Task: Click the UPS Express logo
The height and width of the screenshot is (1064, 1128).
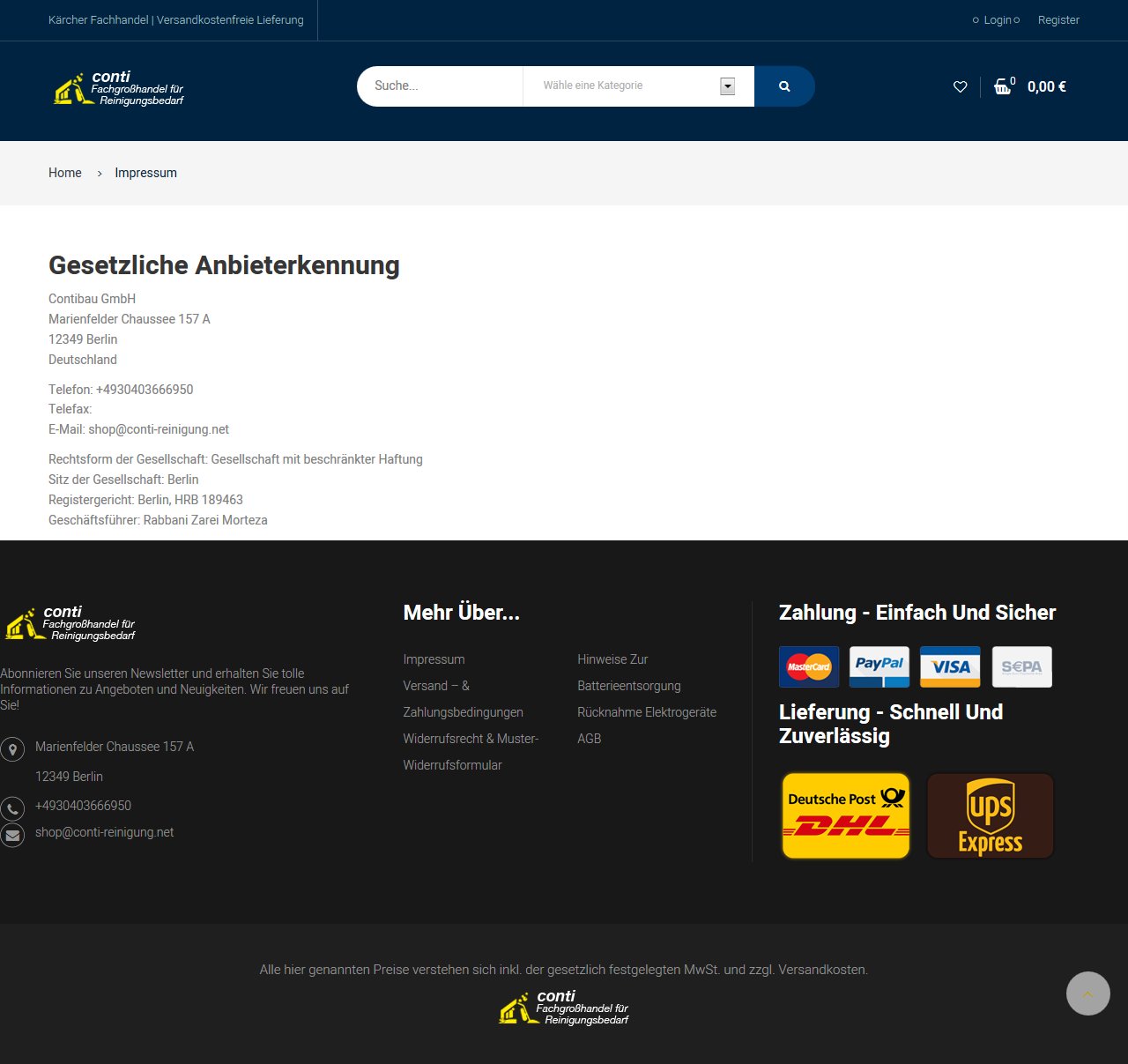Action: [991, 815]
